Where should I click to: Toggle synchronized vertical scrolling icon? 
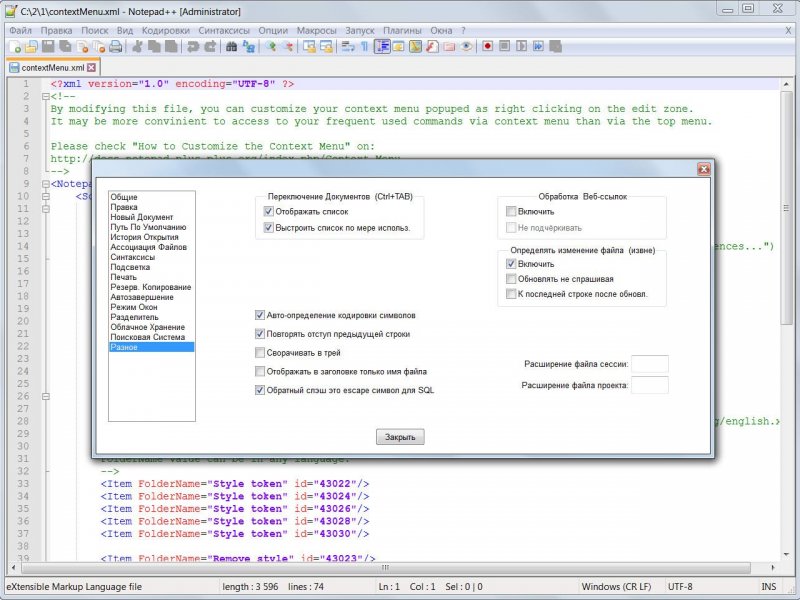click(309, 47)
